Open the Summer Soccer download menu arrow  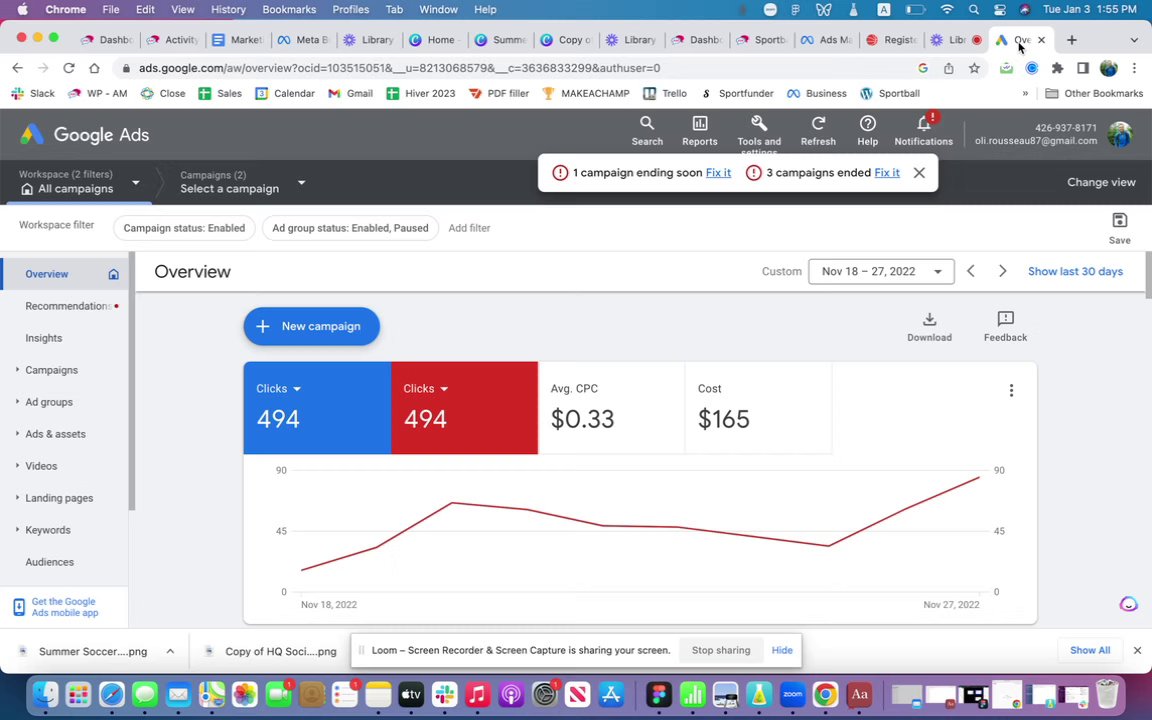click(x=170, y=651)
